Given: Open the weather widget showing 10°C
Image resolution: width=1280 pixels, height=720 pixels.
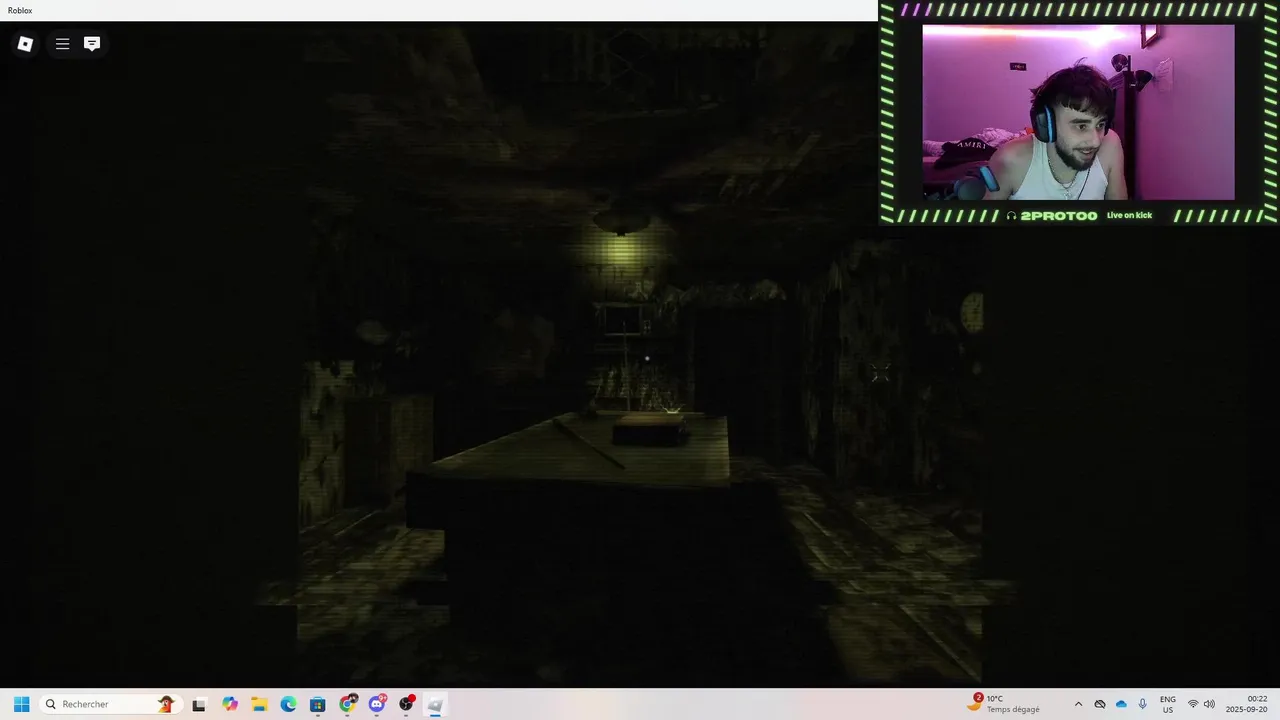Looking at the screenshot, I should click(1003, 704).
